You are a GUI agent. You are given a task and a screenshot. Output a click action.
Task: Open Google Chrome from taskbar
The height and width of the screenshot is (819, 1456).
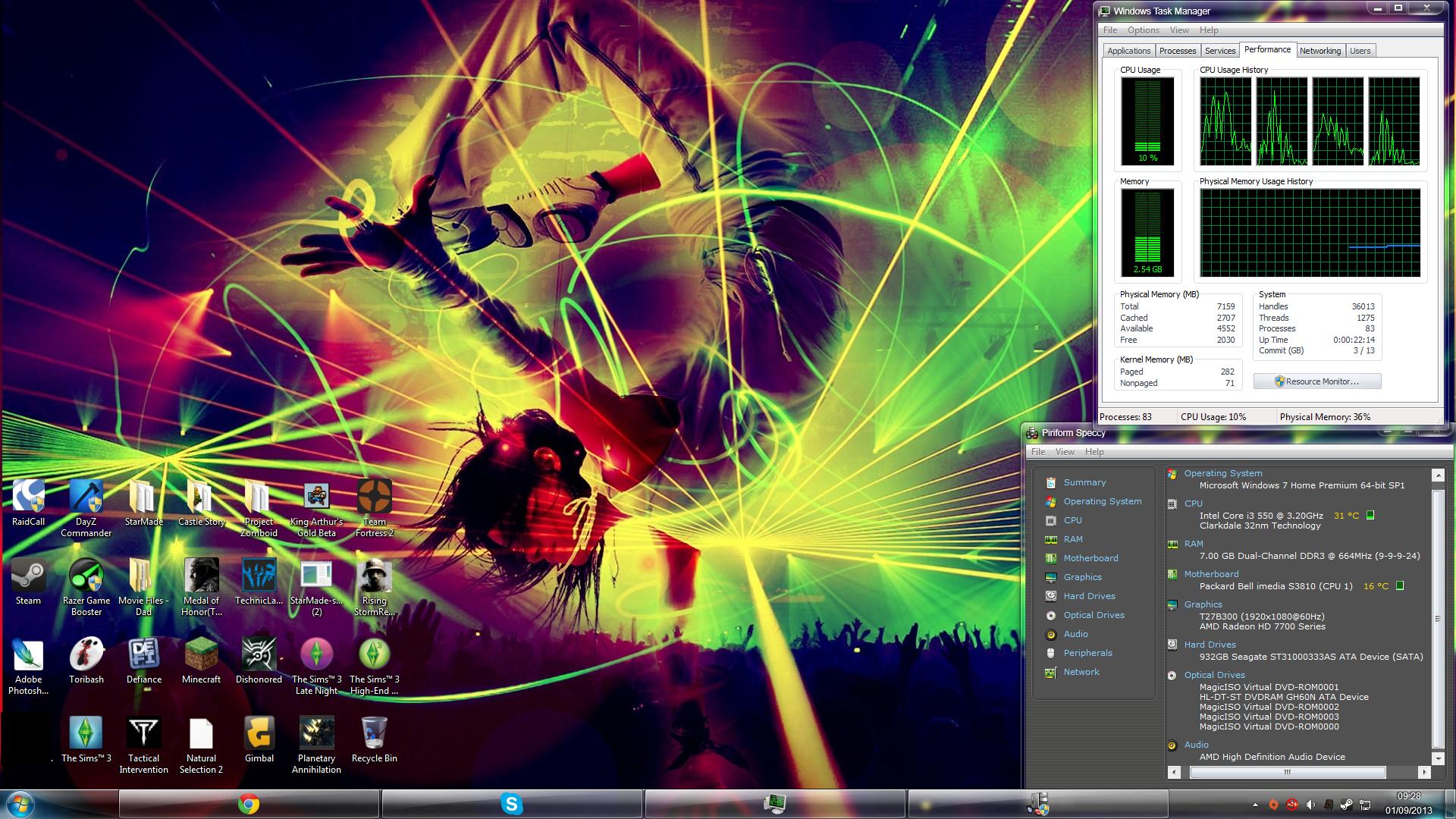(x=249, y=804)
